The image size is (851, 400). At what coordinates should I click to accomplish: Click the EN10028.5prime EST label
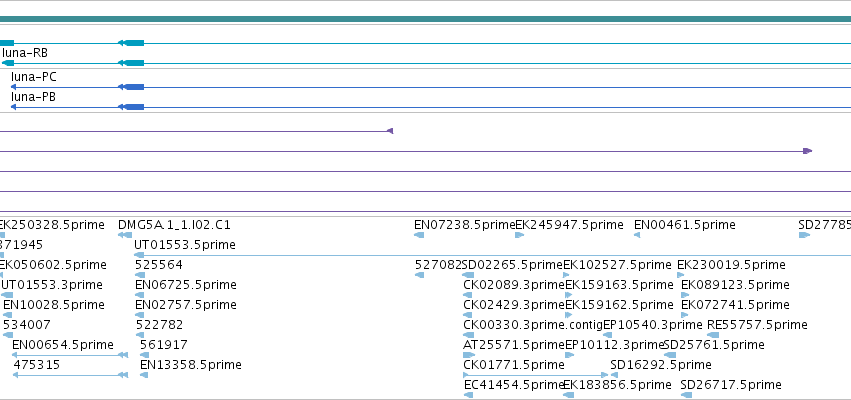click(x=54, y=305)
